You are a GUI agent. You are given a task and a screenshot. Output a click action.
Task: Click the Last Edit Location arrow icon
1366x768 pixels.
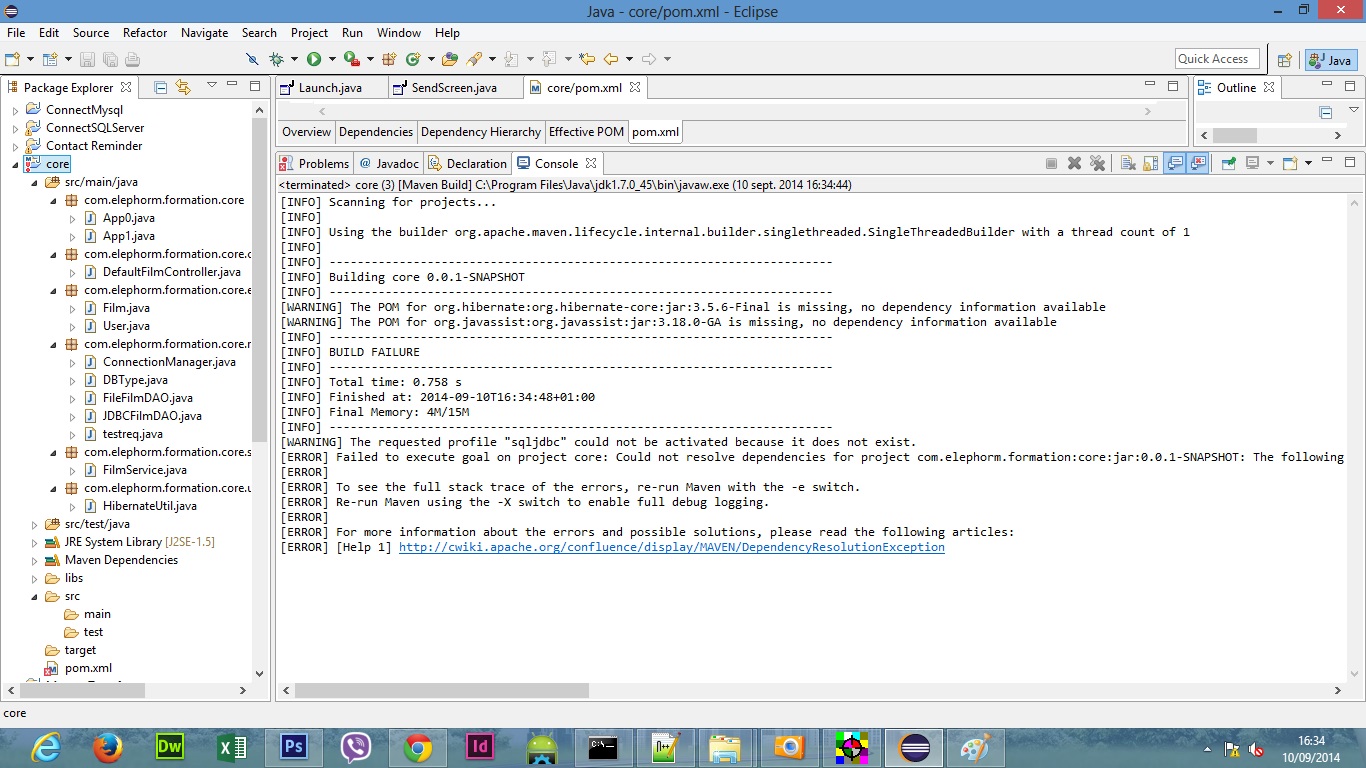point(587,59)
